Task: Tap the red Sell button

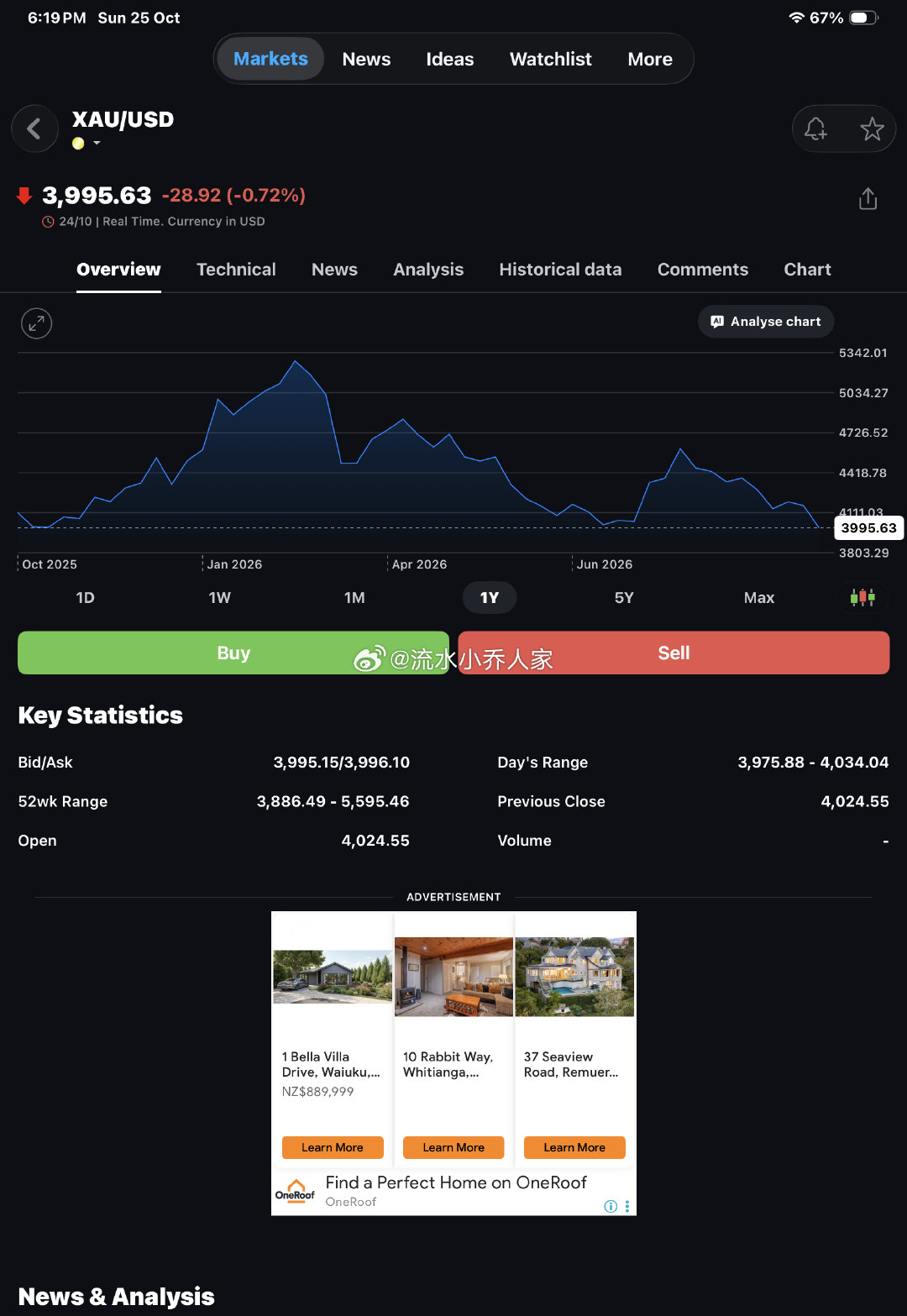Action: (674, 653)
